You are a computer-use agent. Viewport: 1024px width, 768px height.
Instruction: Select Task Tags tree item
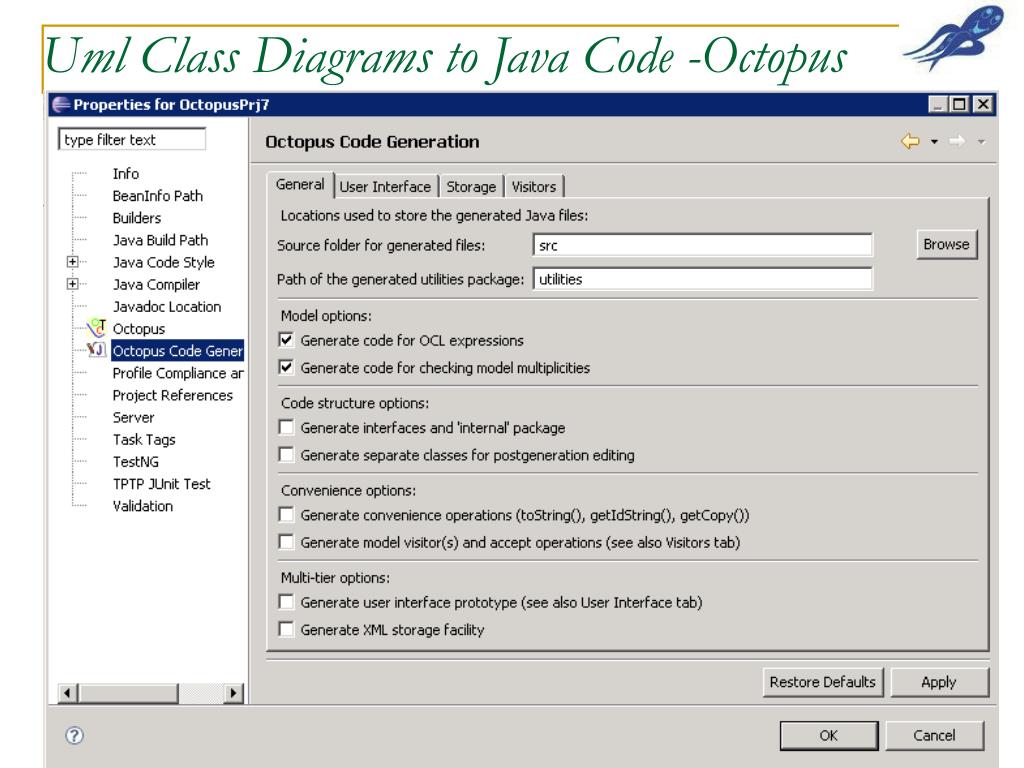tap(144, 440)
